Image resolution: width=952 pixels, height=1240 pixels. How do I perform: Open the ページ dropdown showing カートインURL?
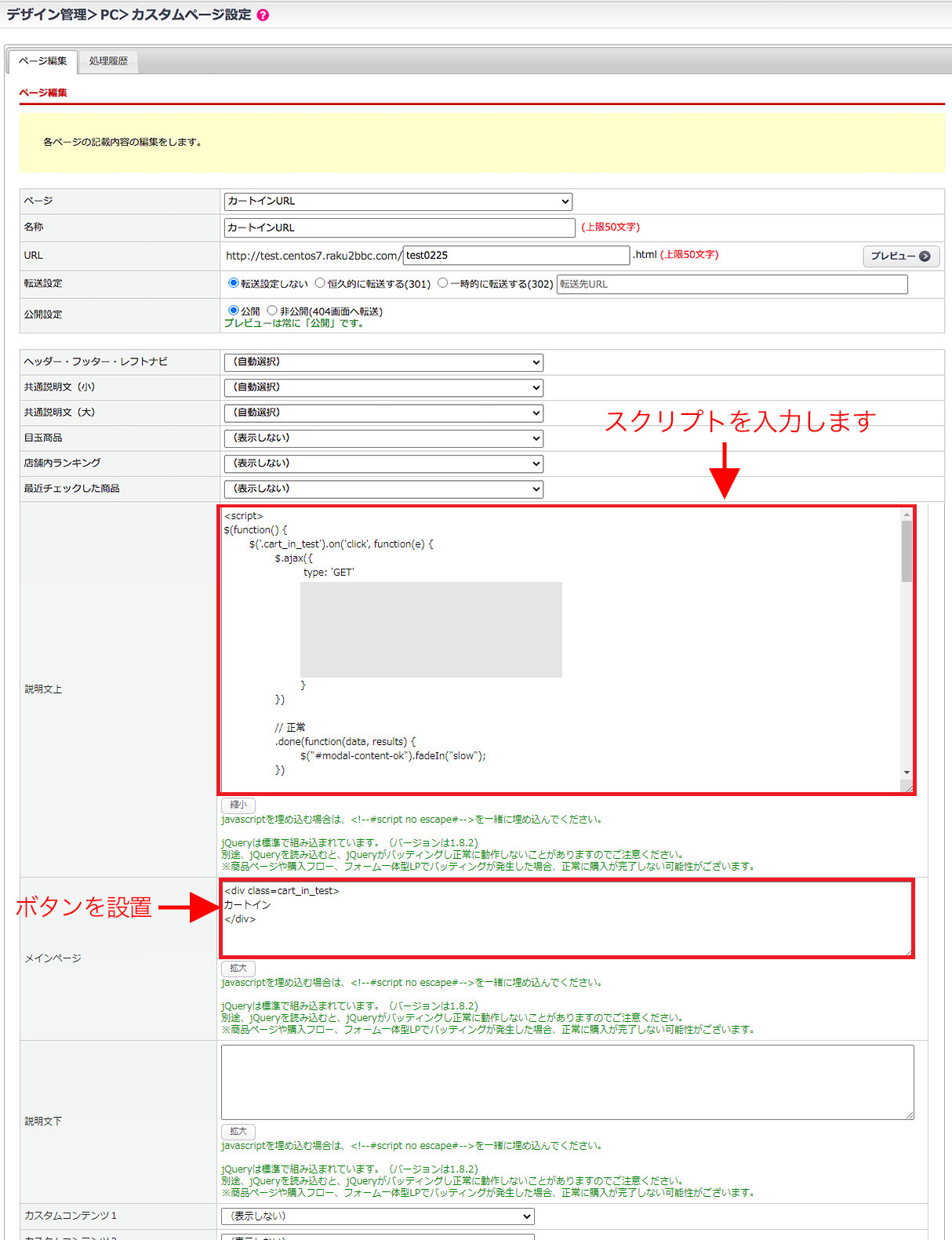(398, 202)
